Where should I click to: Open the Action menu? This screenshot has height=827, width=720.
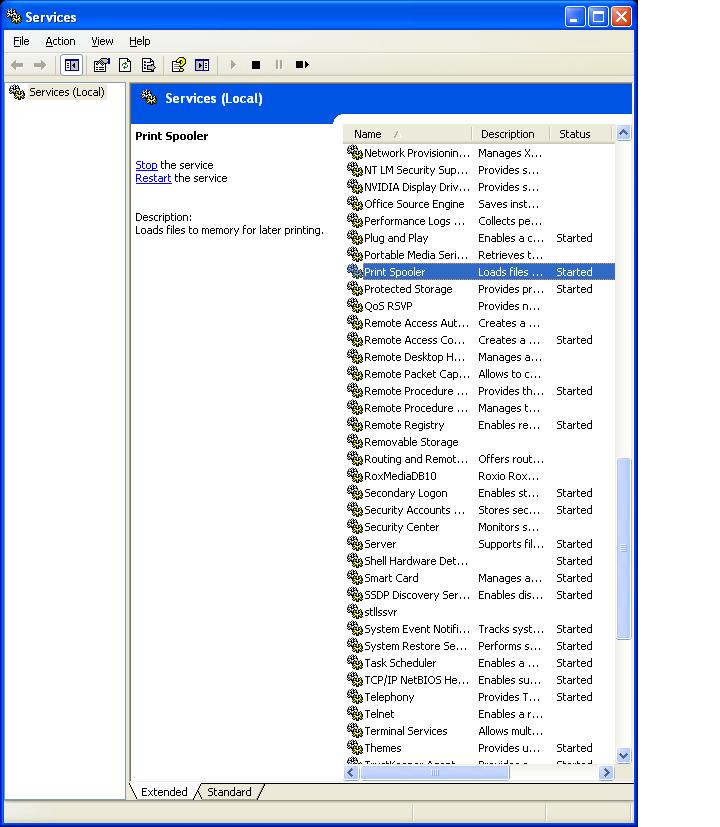click(60, 41)
